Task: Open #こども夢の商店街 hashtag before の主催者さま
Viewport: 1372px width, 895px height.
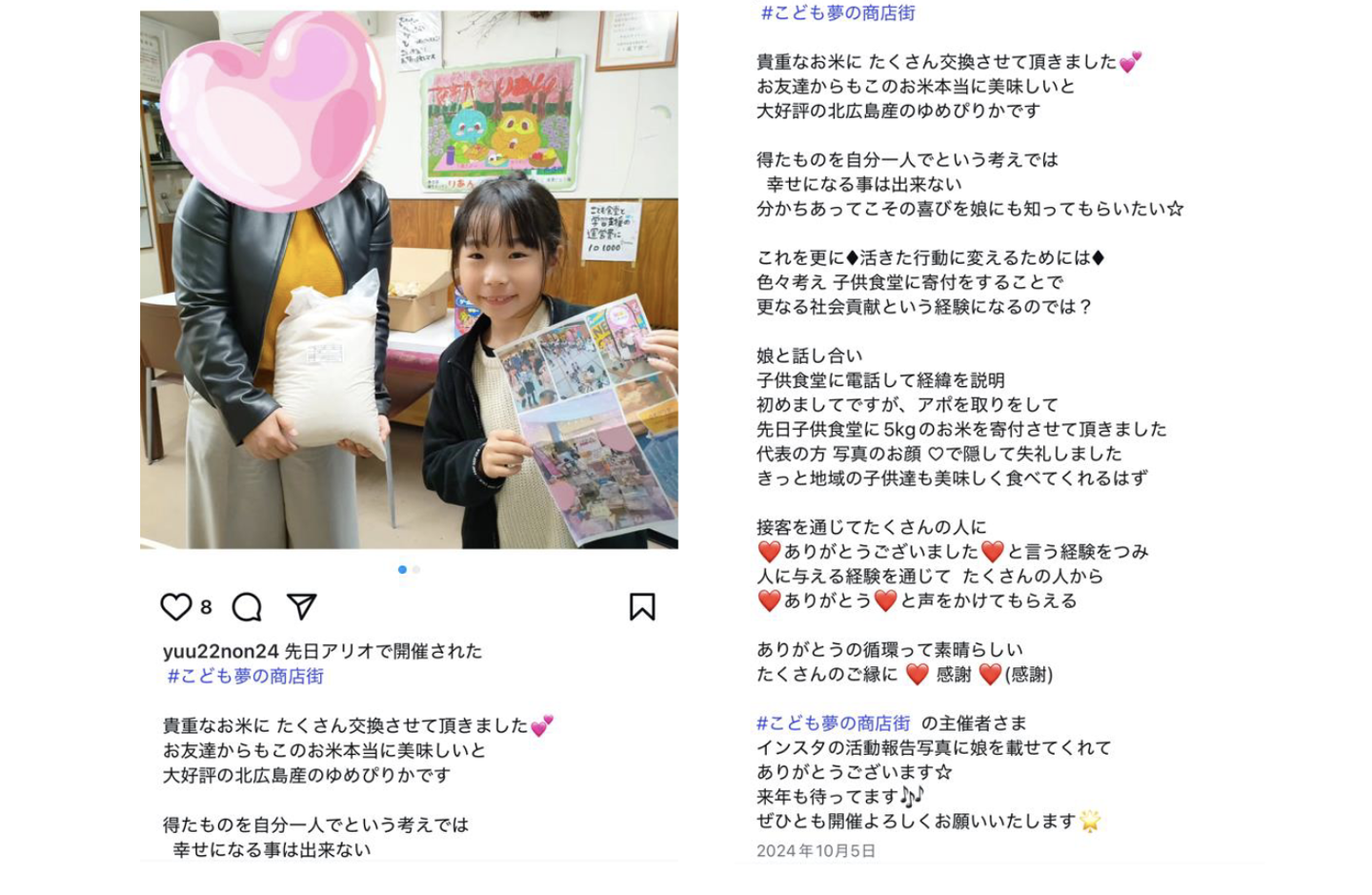Action: [x=834, y=723]
